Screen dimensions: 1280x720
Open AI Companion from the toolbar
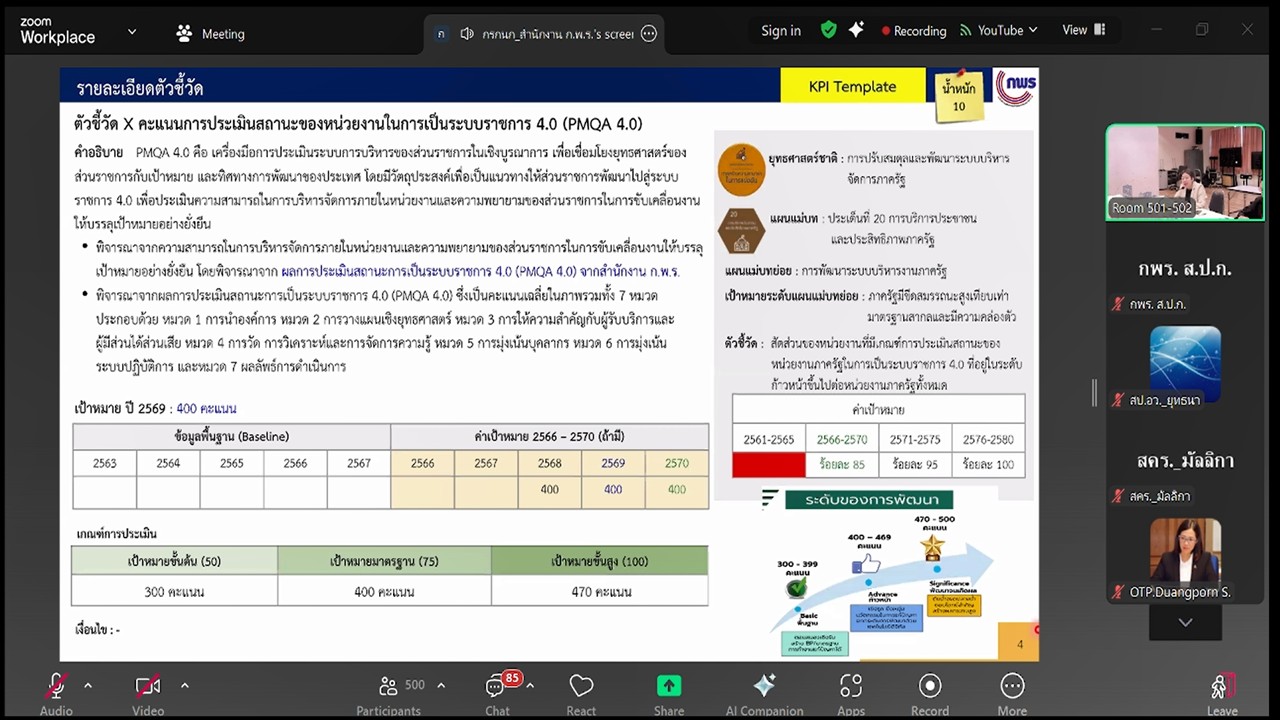coord(764,692)
